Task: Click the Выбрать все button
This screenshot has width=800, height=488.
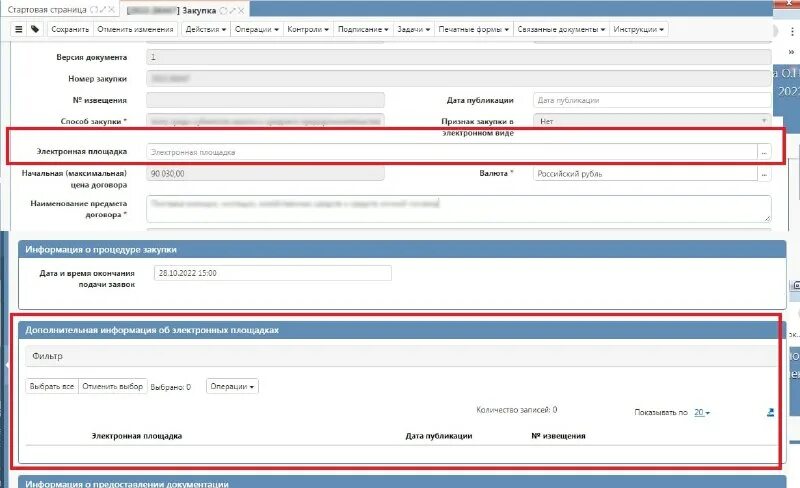Action: click(x=52, y=386)
